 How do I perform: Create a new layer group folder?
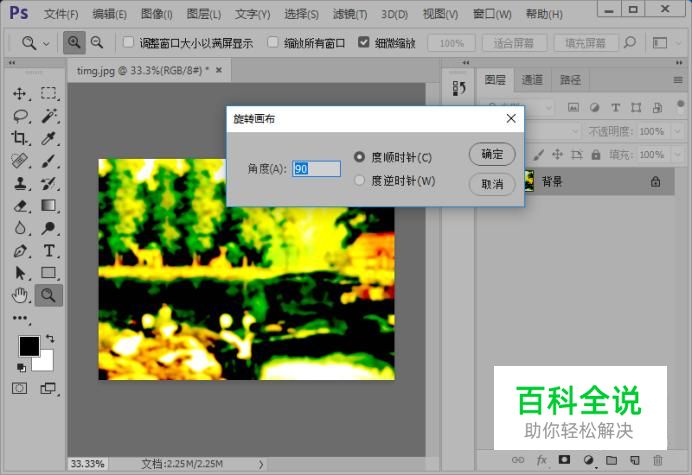coord(611,460)
